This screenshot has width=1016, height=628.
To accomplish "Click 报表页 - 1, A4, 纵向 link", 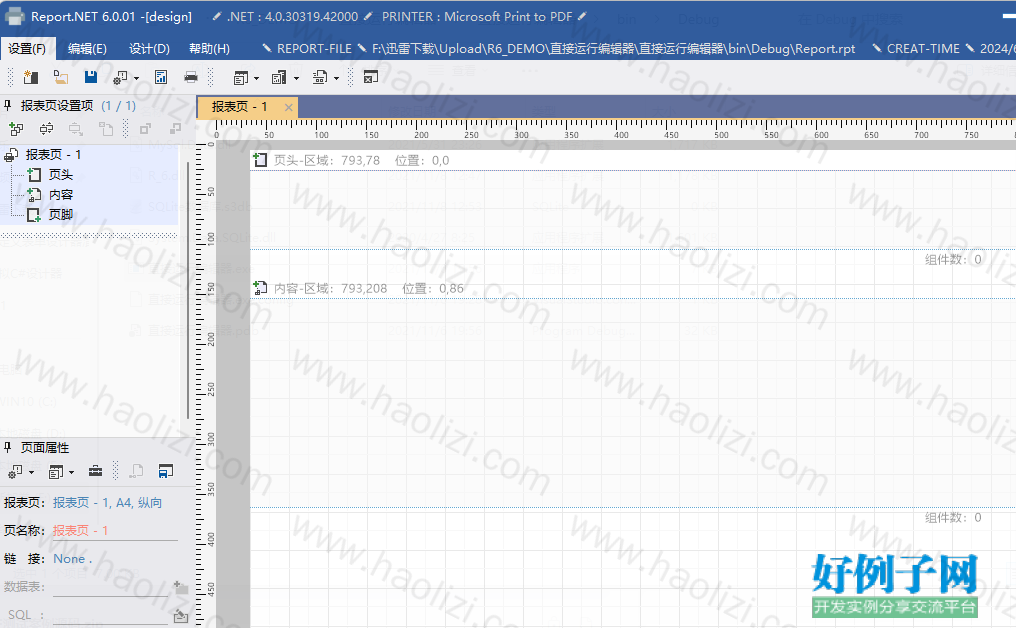I will pos(108,503).
